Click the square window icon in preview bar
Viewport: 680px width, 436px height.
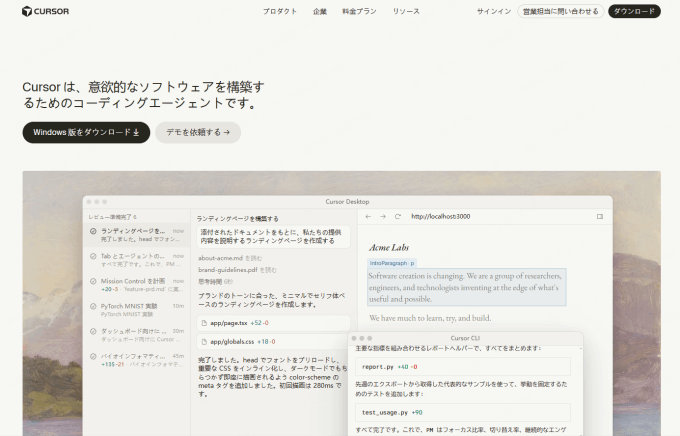tap(600, 216)
